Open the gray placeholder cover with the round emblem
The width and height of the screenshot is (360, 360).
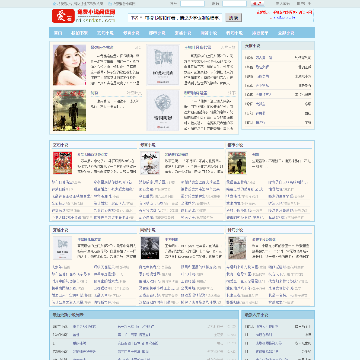click(x=163, y=110)
